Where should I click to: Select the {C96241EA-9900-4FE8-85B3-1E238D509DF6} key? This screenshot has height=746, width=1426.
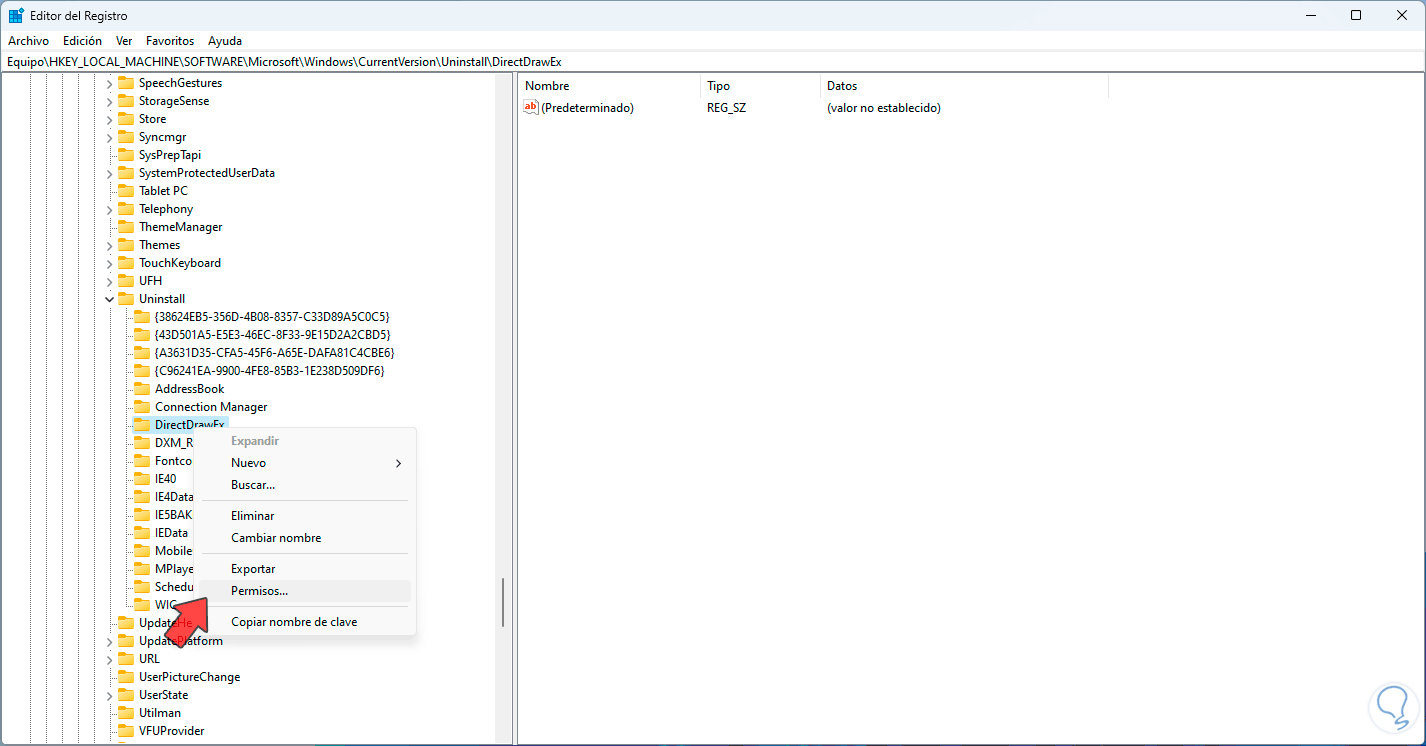point(269,371)
